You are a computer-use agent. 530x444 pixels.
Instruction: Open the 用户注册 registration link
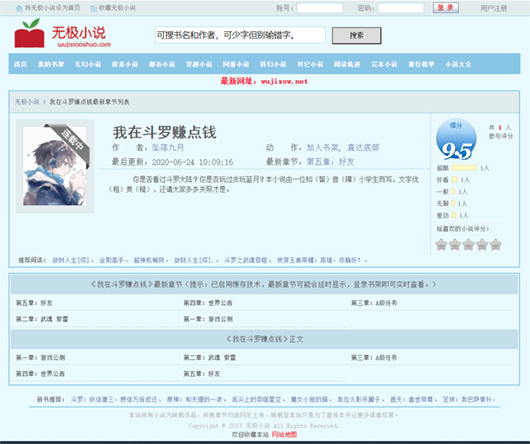[x=493, y=8]
